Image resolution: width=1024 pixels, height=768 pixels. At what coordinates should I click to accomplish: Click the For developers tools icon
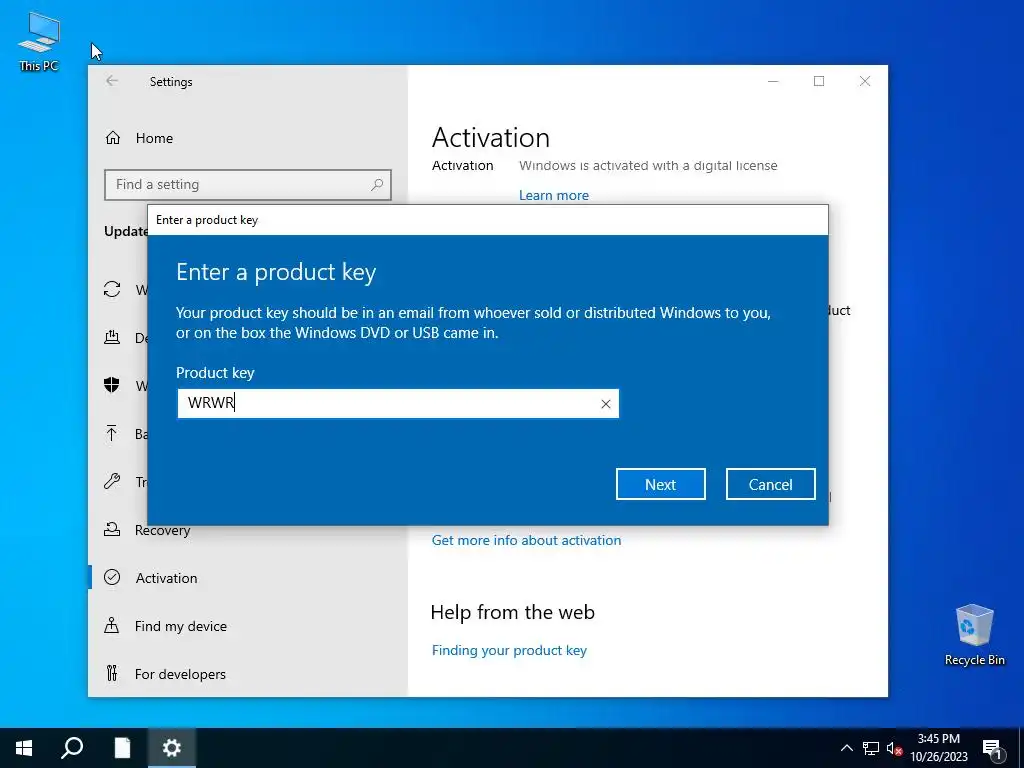pos(112,673)
